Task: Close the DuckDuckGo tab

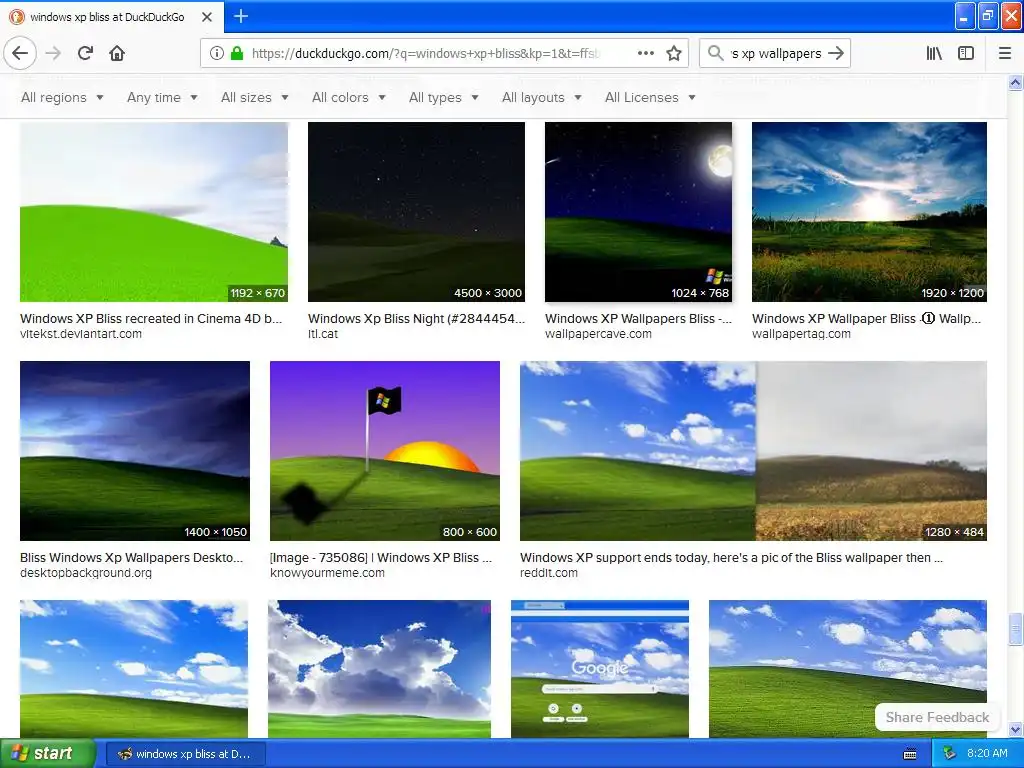Action: tap(207, 17)
